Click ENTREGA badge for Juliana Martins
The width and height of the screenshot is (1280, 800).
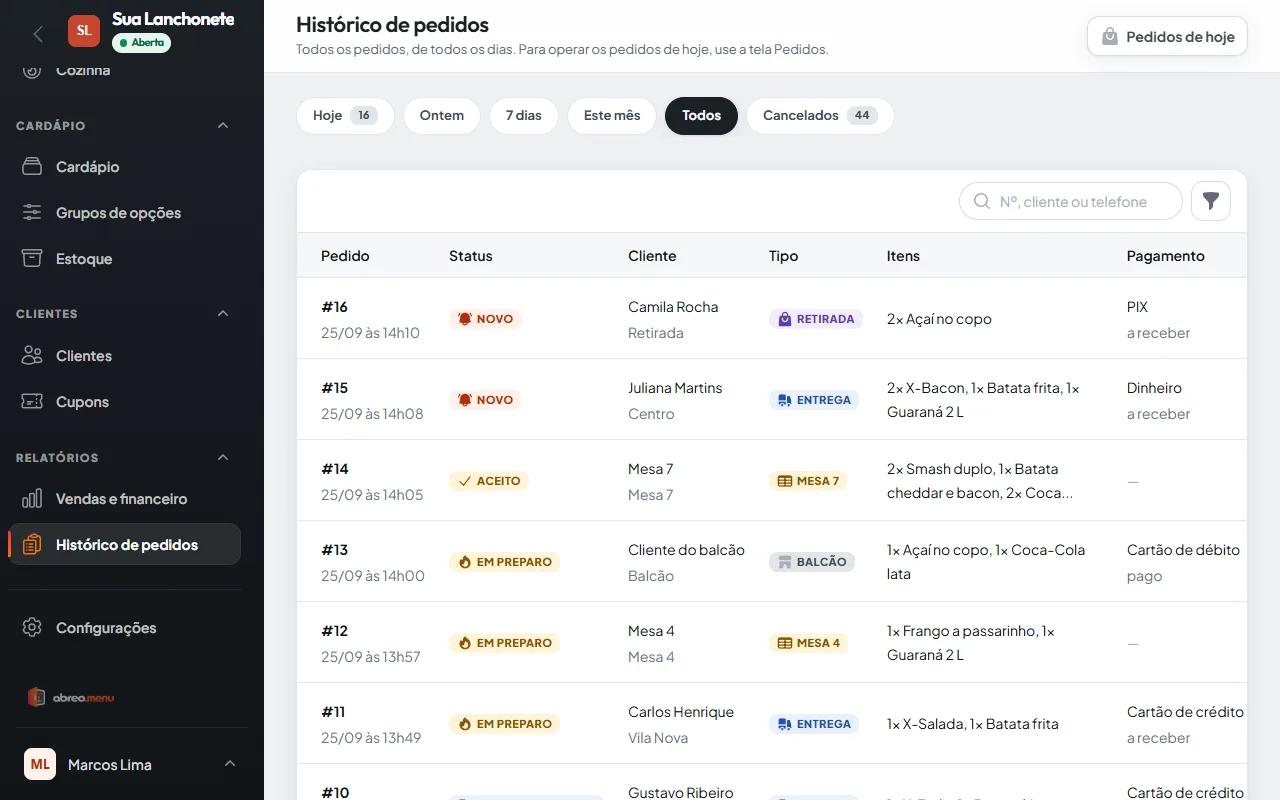pos(814,400)
